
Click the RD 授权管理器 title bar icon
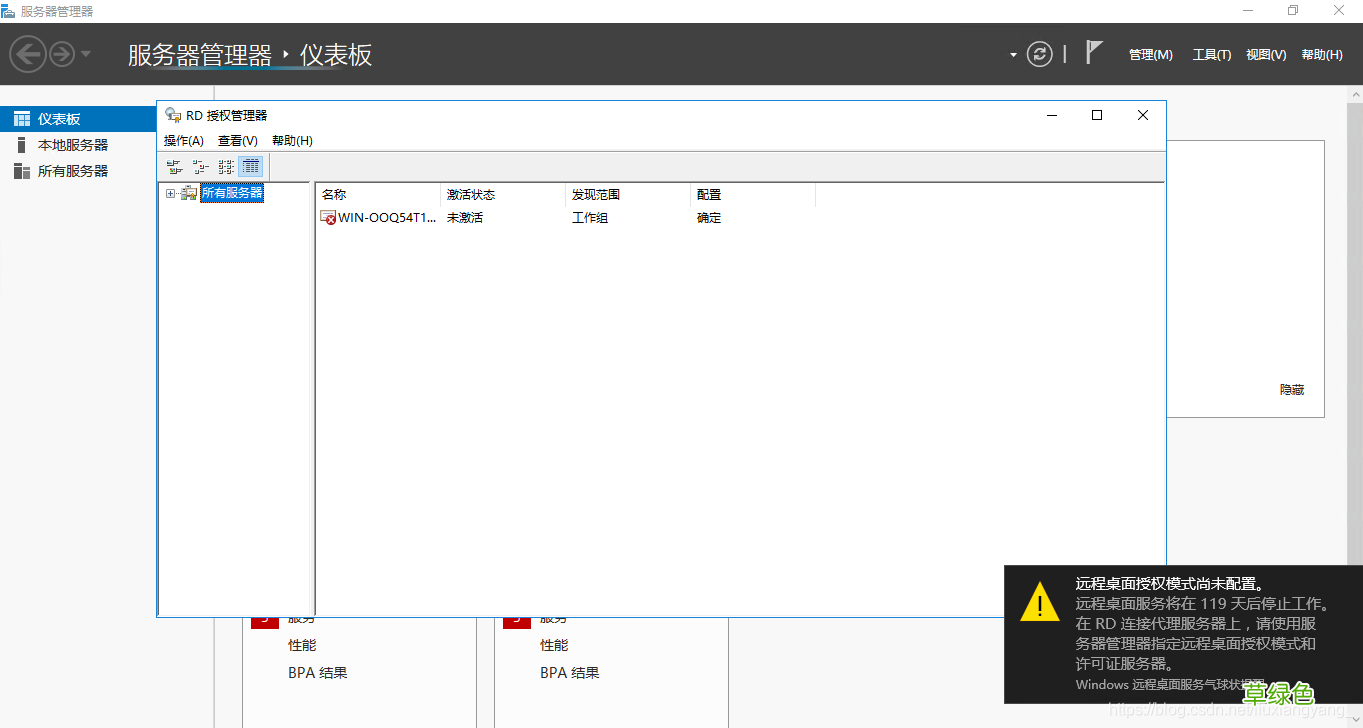171,114
